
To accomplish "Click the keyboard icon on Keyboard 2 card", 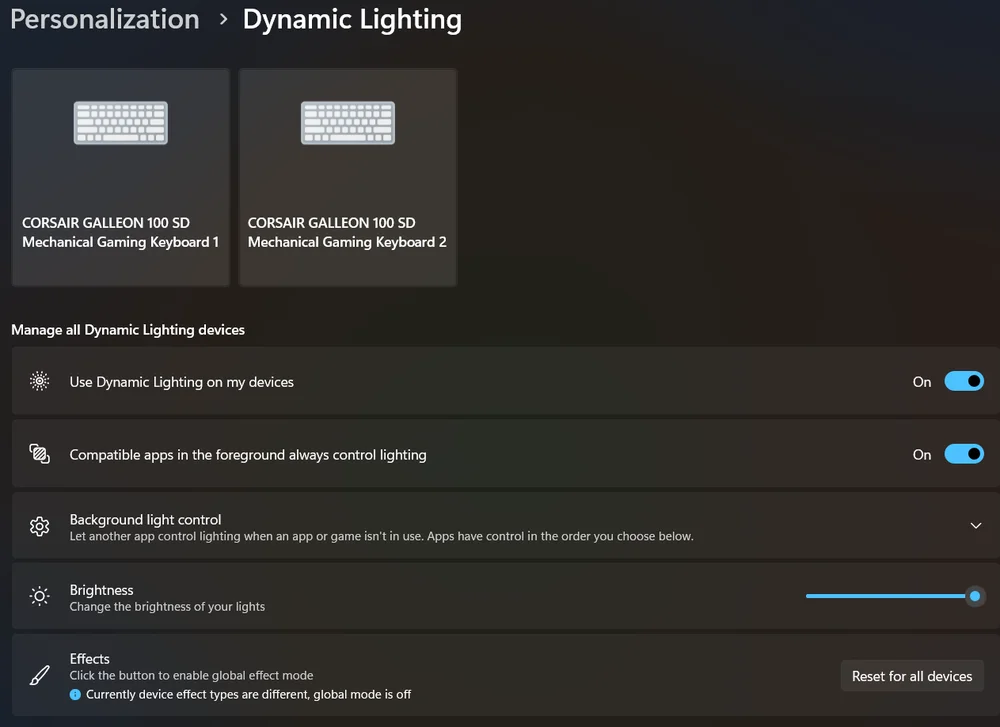I will pyautogui.click(x=348, y=122).
